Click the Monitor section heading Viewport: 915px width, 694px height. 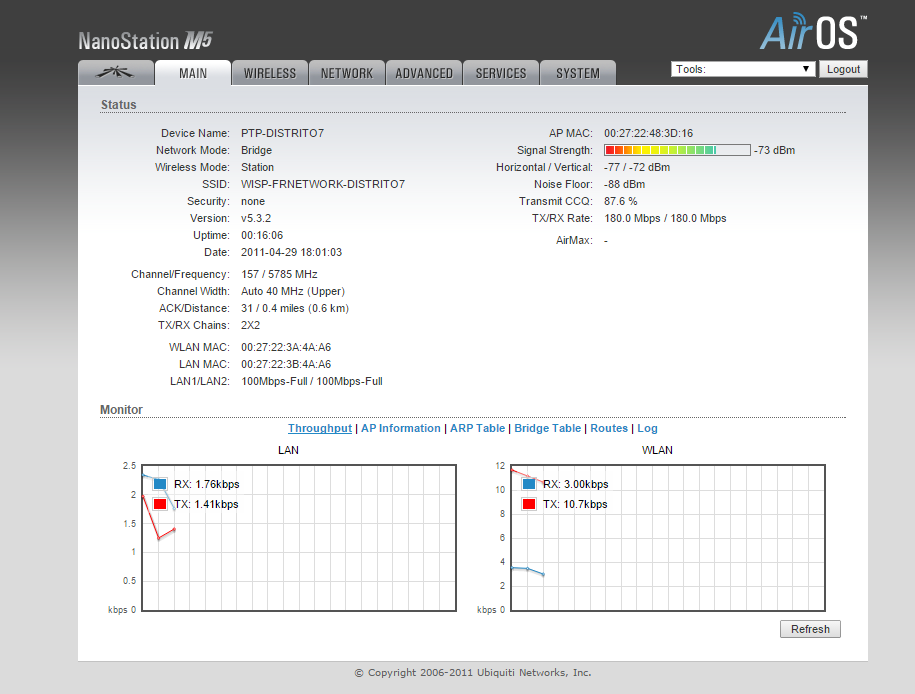coord(121,410)
